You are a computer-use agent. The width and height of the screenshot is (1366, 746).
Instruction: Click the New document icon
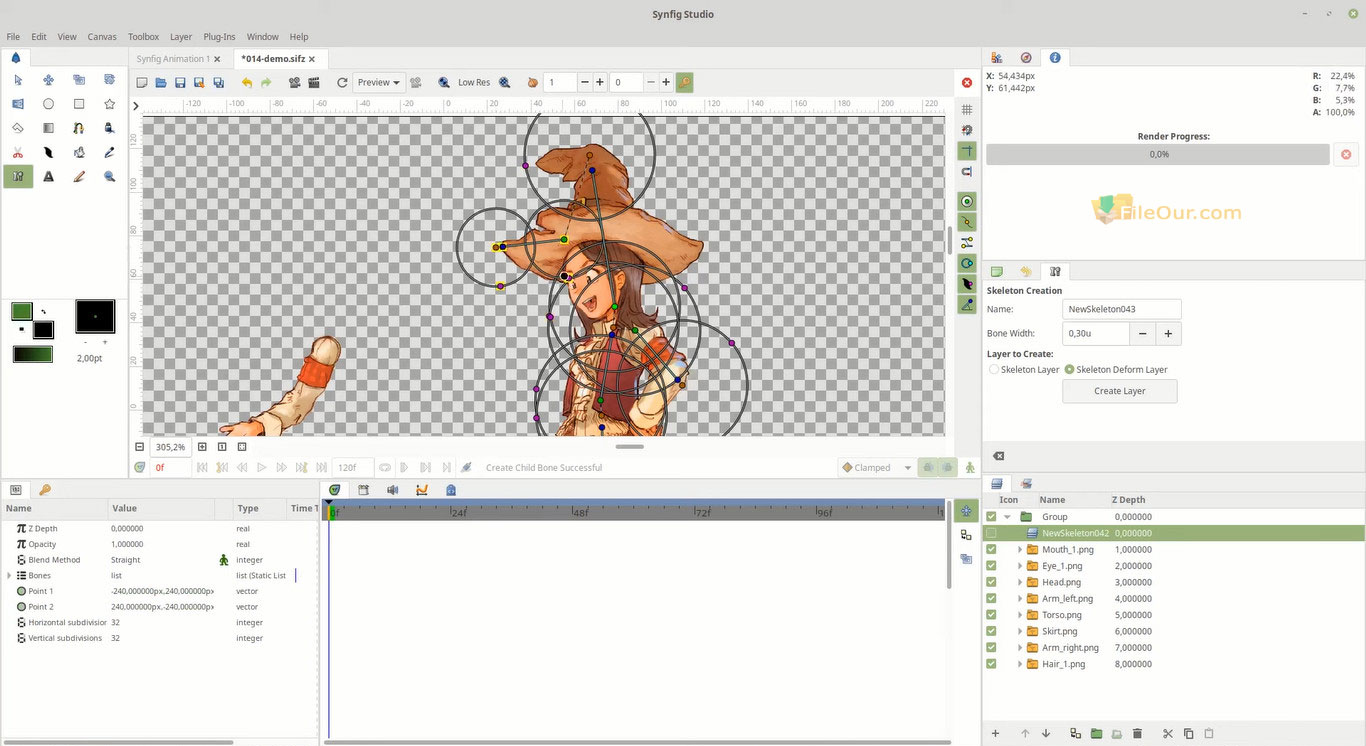(x=142, y=83)
